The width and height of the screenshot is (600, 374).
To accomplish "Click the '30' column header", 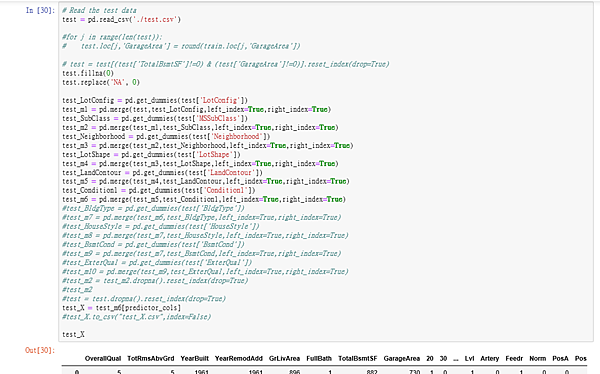I will click(x=443, y=359).
